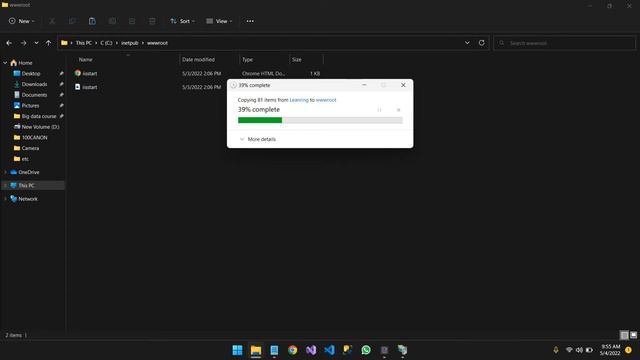Open the New item dropdown
Screen dimensions: 640x360
22,21
